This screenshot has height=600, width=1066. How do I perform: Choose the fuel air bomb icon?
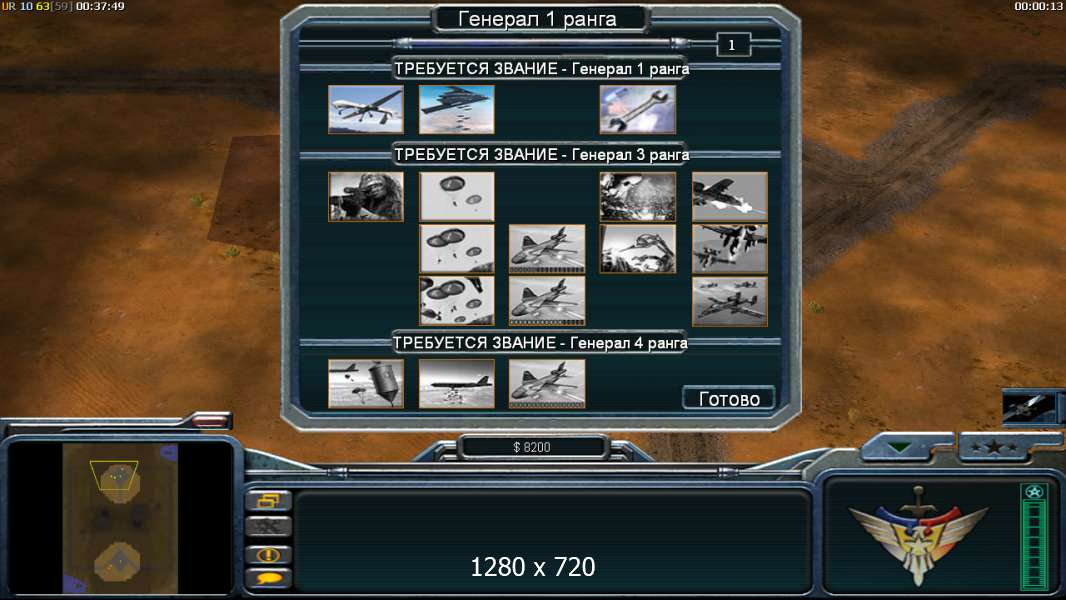coord(366,384)
